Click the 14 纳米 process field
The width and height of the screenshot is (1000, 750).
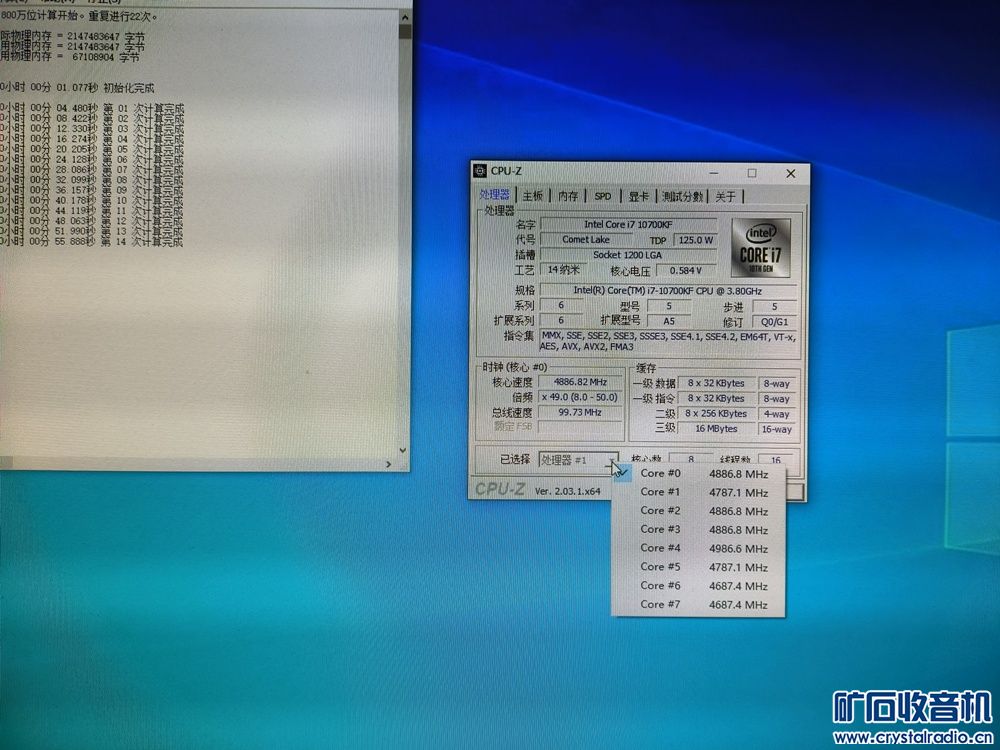(563, 270)
